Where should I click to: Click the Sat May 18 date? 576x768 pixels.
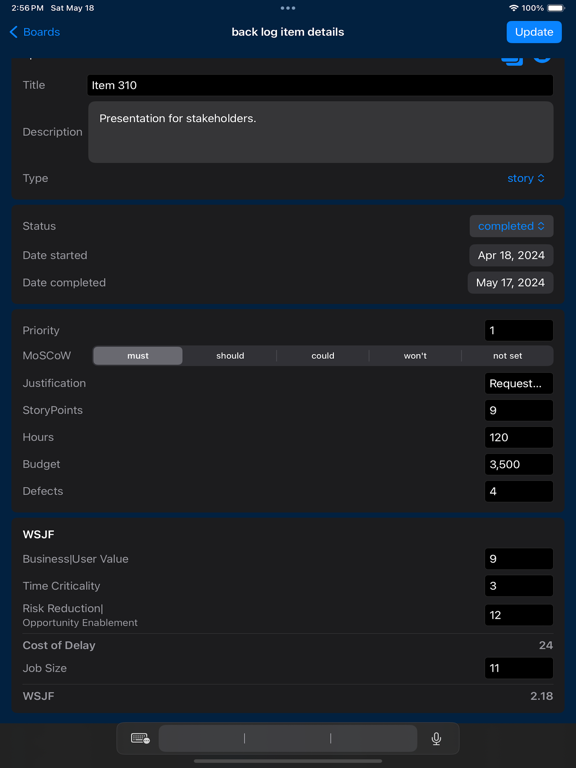[72, 8]
